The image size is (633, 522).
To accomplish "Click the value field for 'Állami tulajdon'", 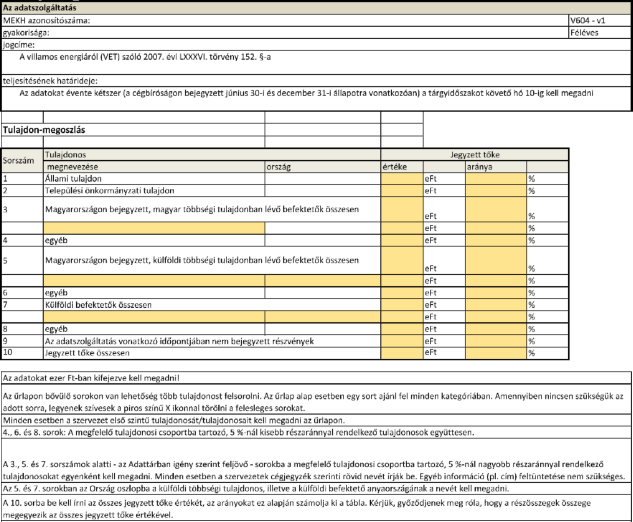I will (402, 179).
